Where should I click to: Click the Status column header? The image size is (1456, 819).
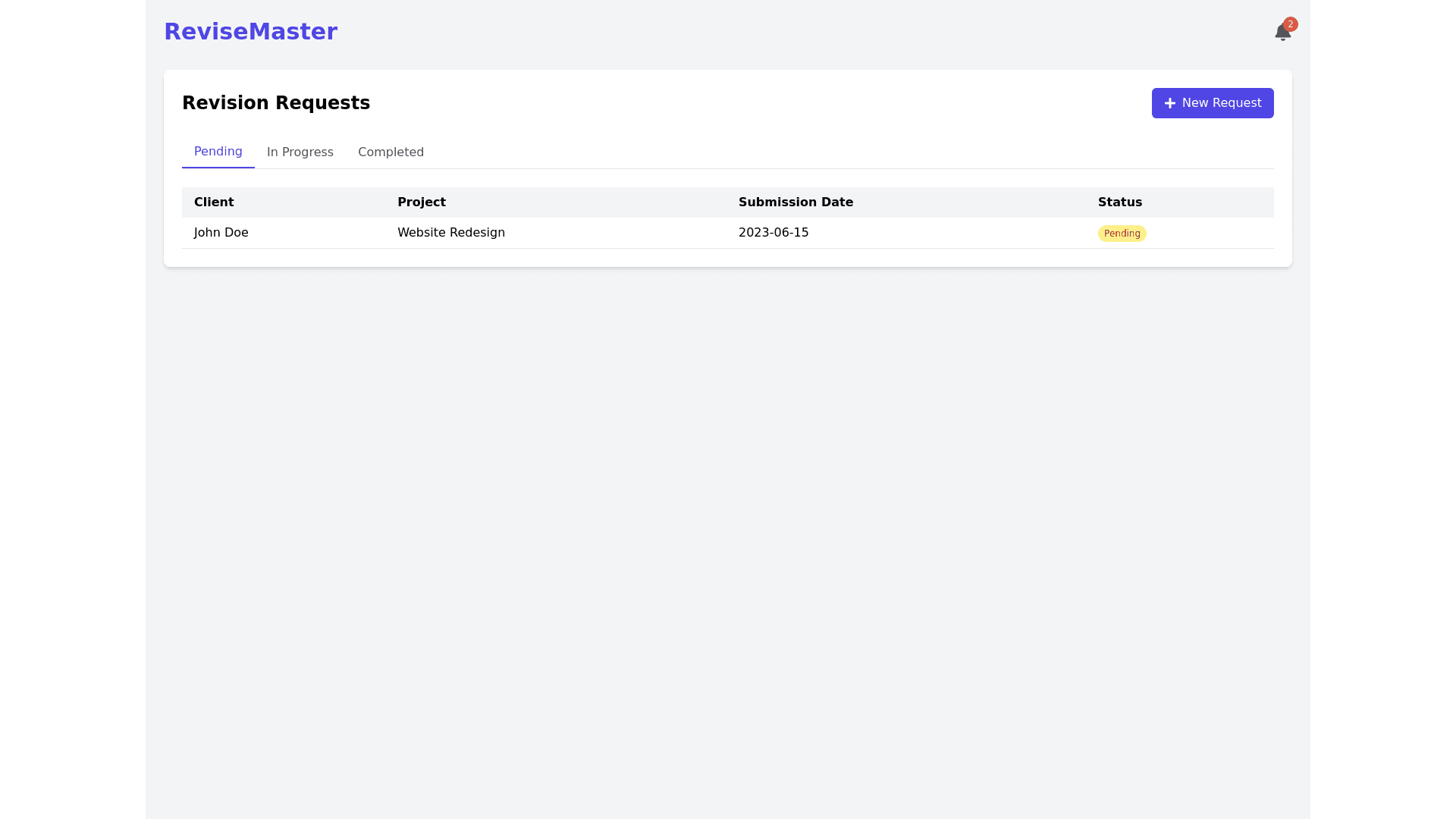coord(1120,202)
